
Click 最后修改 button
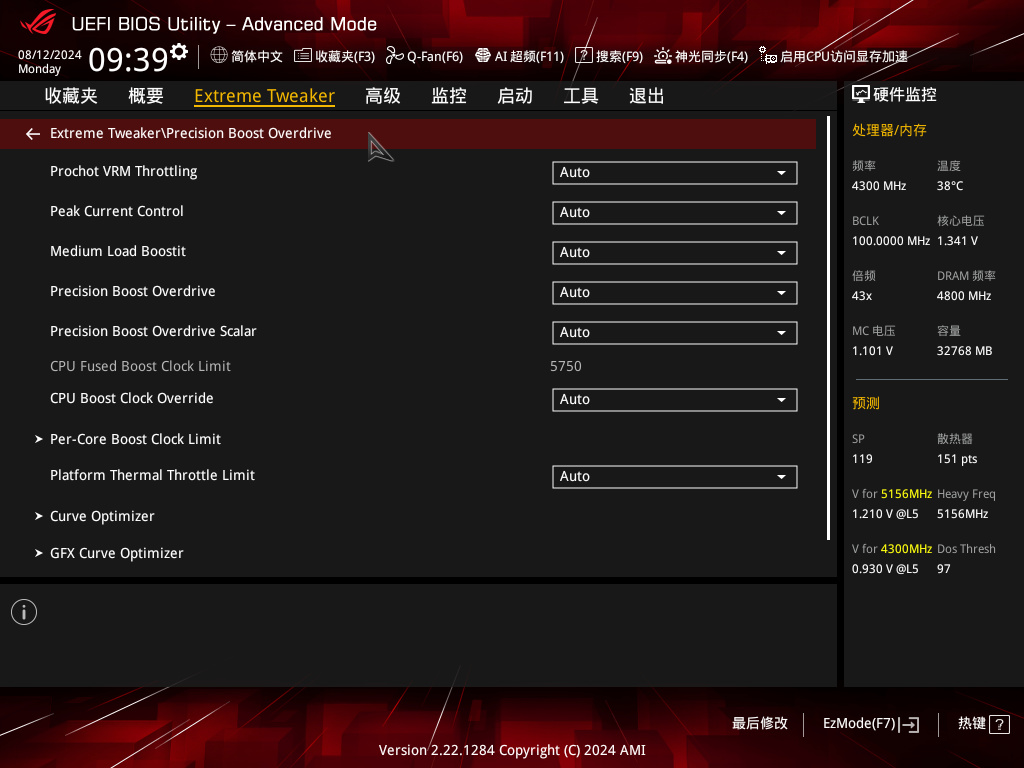tap(760, 724)
